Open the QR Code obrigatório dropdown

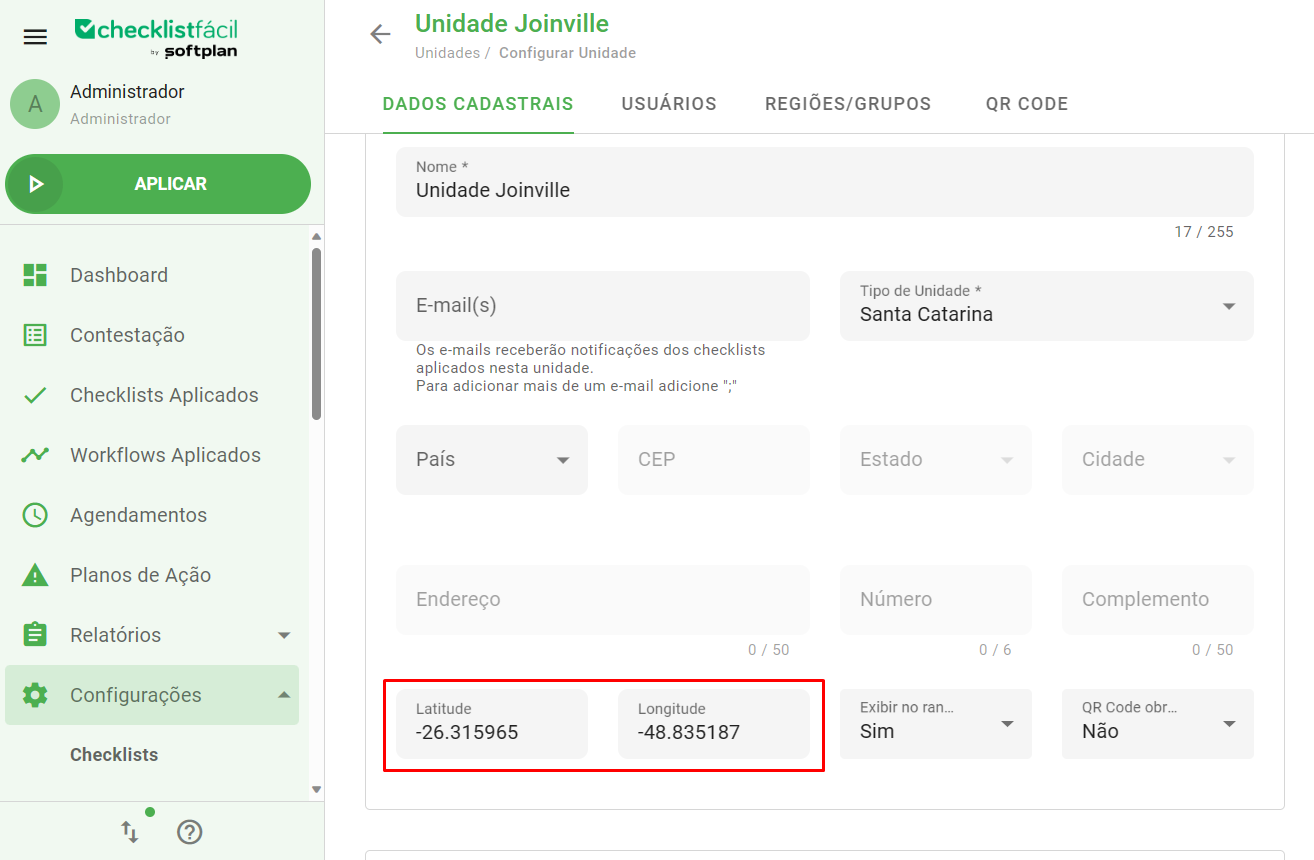(x=1231, y=723)
